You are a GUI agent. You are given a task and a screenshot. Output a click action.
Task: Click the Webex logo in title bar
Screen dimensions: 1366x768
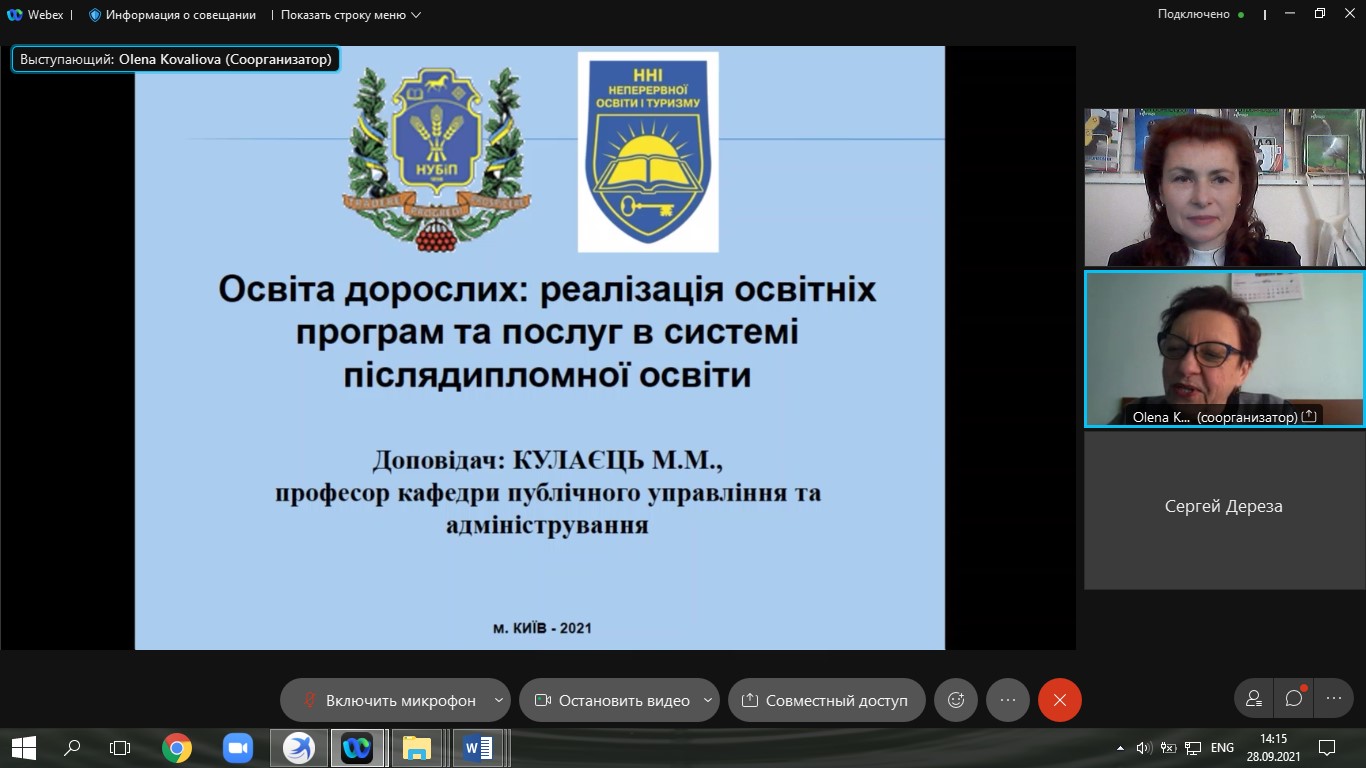tap(14, 15)
